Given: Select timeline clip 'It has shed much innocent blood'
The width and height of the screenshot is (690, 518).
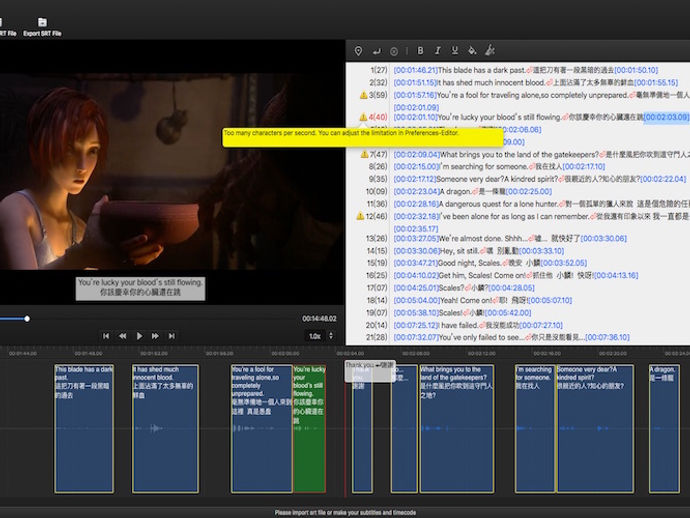Looking at the screenshot, I should point(165,428).
